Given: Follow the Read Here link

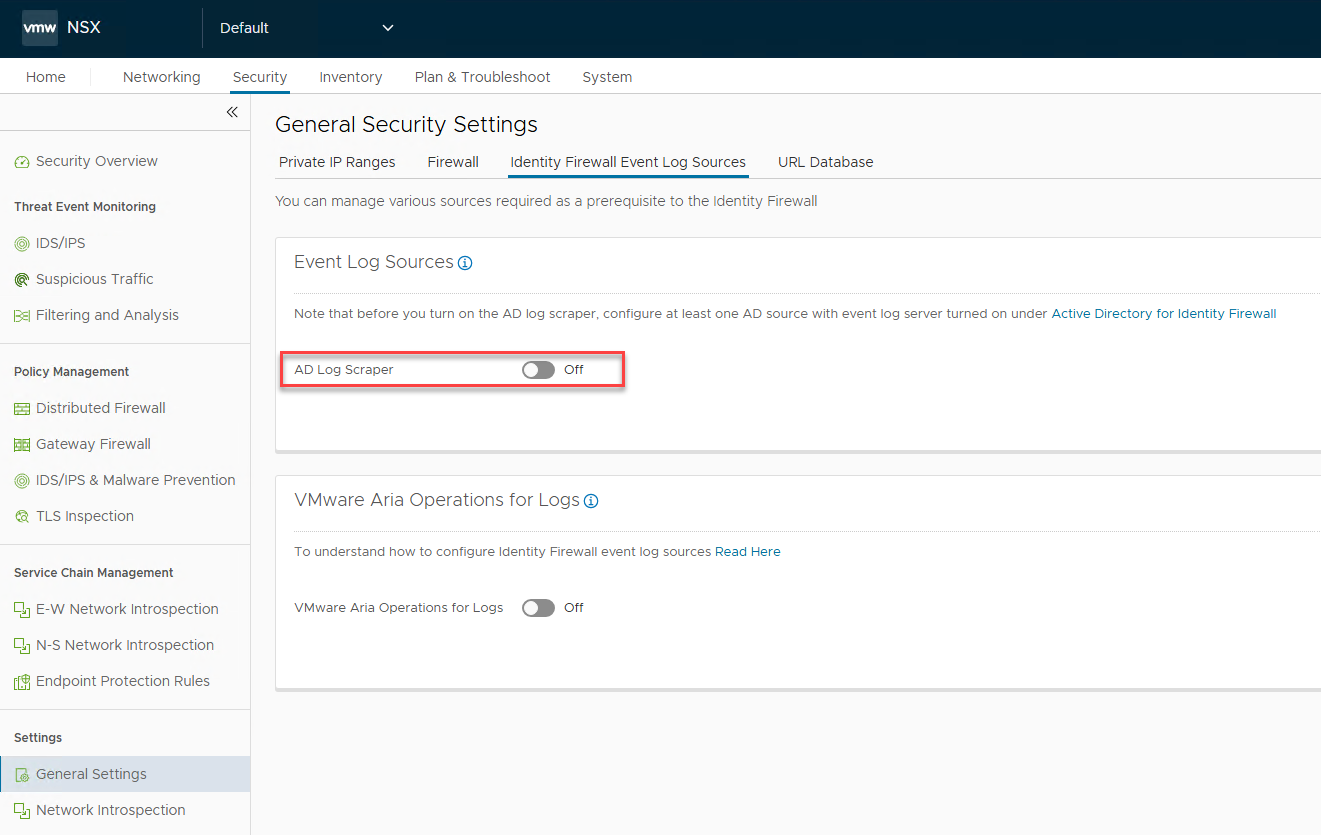Looking at the screenshot, I should click(x=747, y=552).
